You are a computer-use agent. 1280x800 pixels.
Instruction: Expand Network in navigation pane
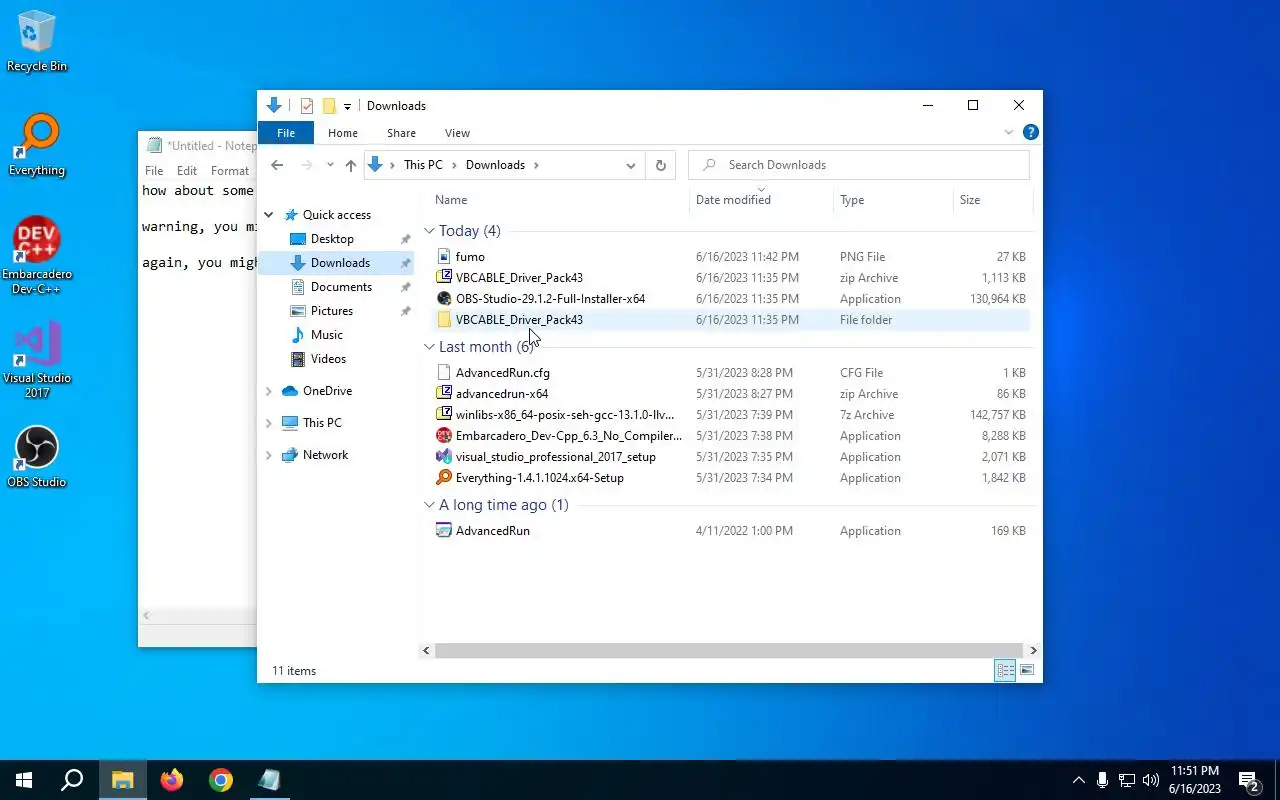click(x=269, y=455)
